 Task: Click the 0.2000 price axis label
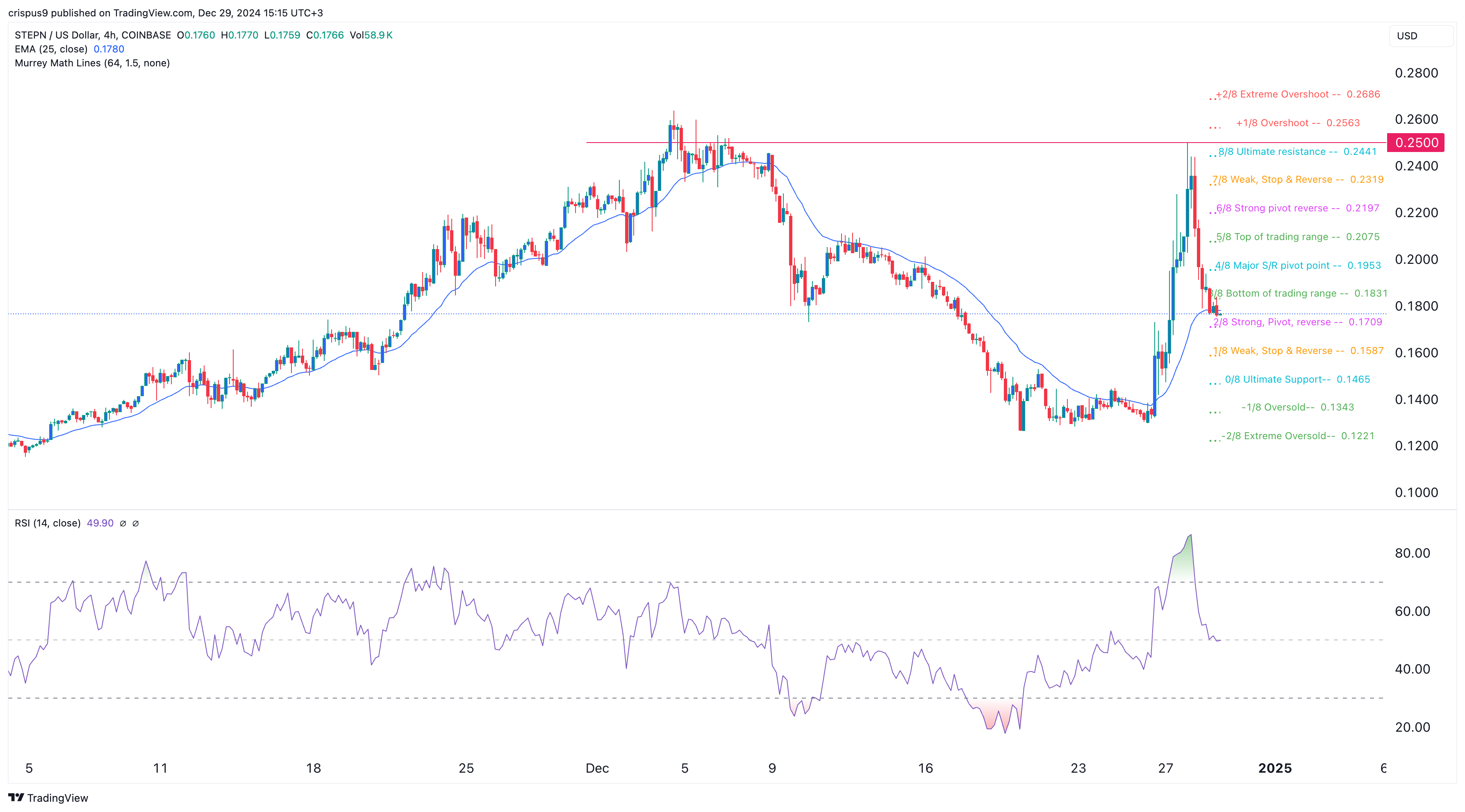1416,259
